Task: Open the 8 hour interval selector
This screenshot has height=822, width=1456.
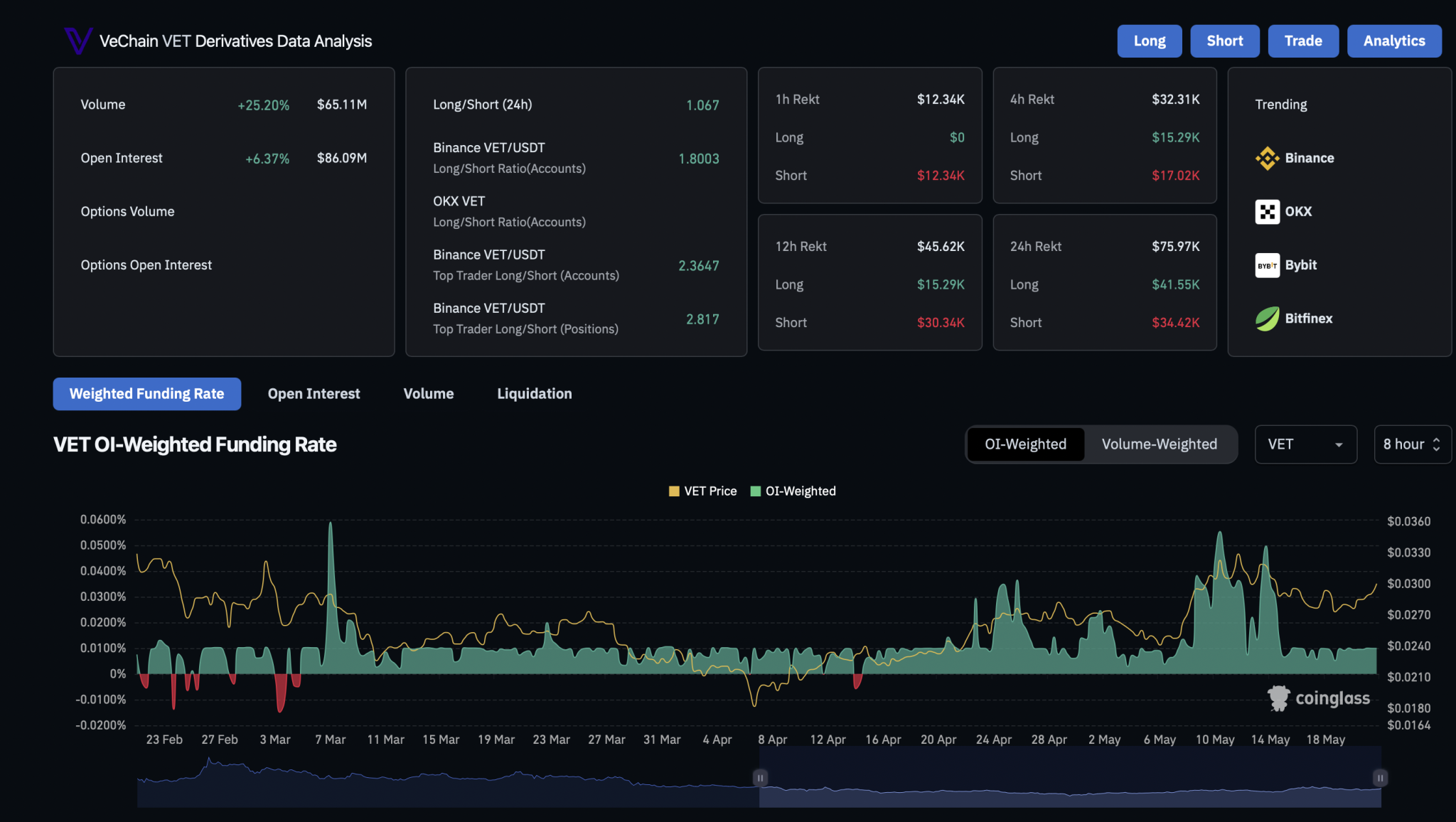Action: pos(1412,444)
